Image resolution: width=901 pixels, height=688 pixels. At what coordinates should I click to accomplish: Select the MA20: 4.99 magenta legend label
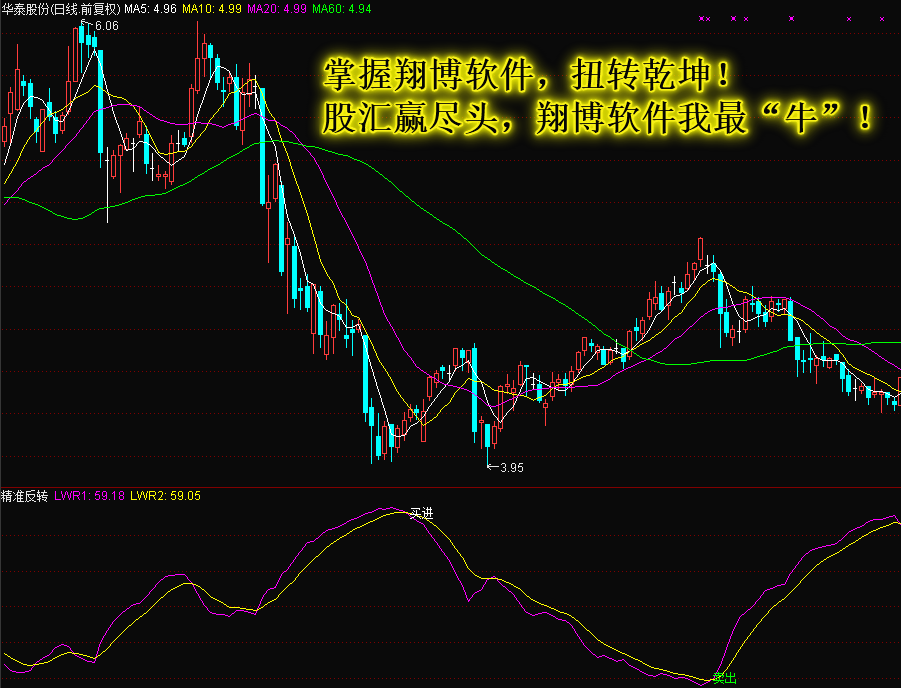pyautogui.click(x=276, y=9)
